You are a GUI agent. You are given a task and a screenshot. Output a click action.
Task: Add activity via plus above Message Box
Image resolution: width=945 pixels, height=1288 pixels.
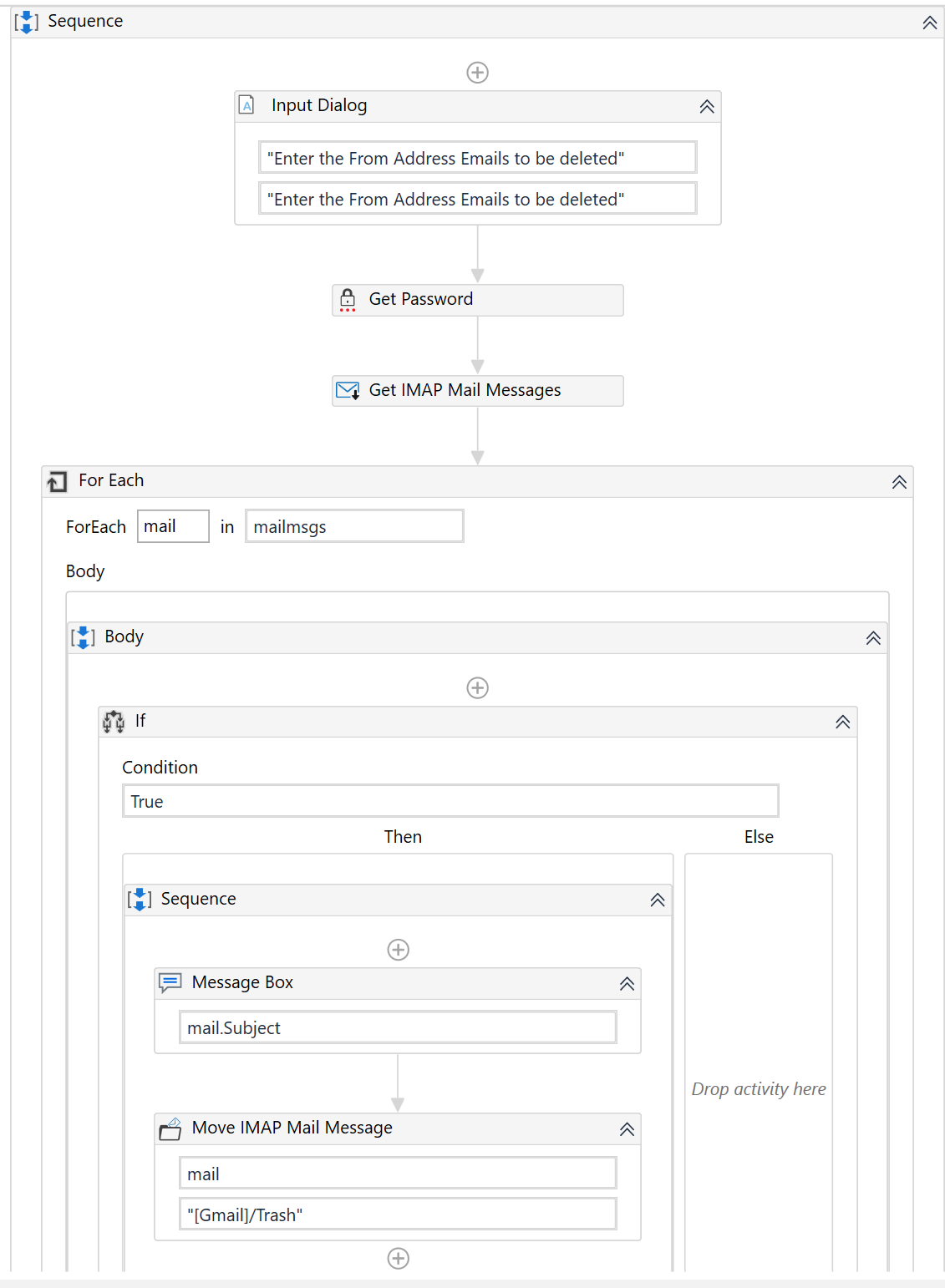[399, 950]
